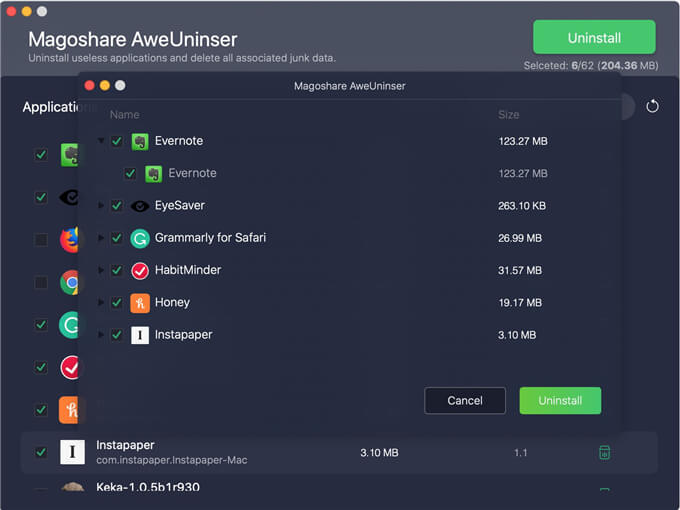680x510 pixels.
Task: Click com.instapaper.Instapaper-Mac bundle identifier text
Action: coord(172,460)
